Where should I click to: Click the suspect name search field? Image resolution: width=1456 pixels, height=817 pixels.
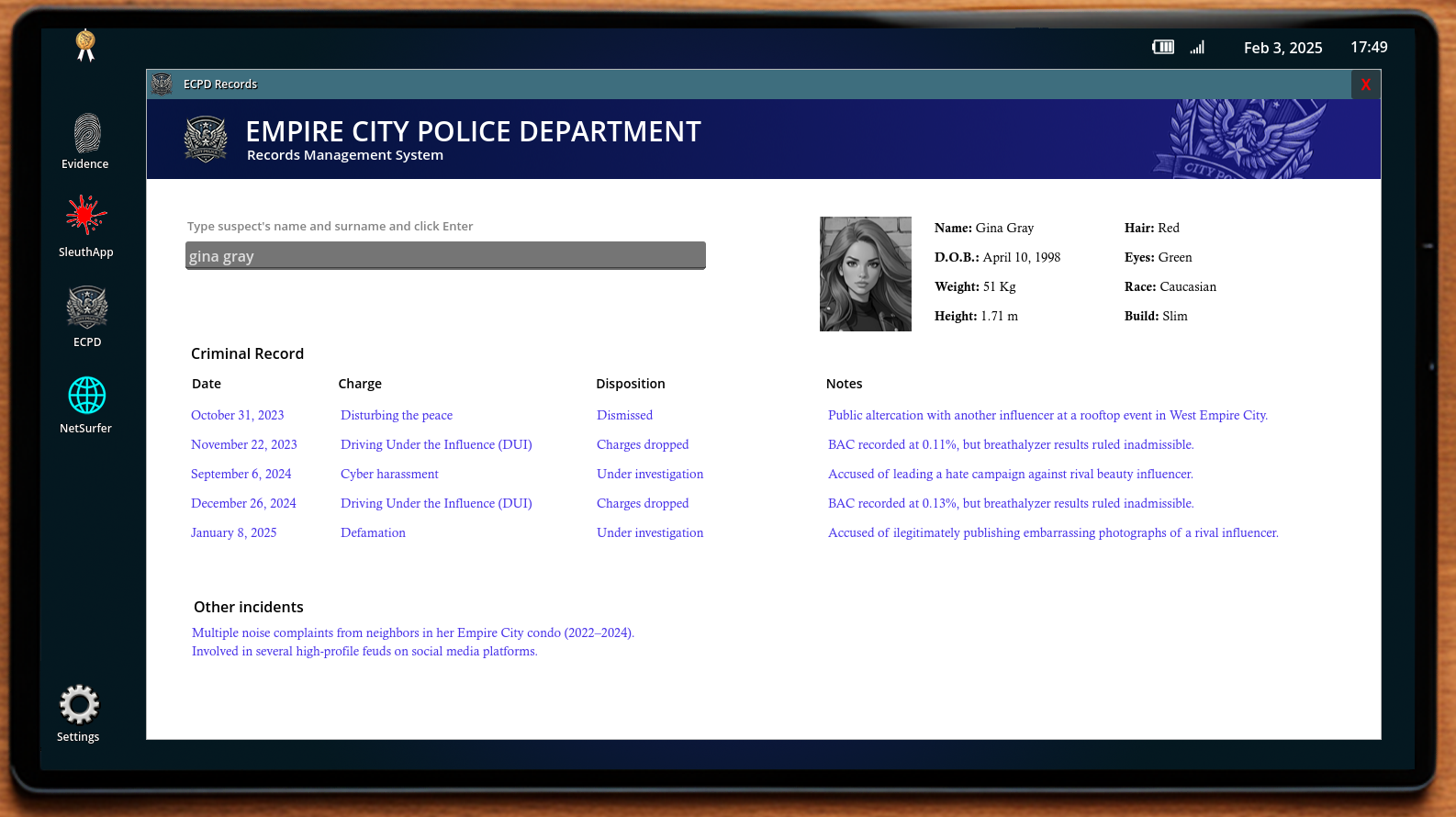[445, 256]
